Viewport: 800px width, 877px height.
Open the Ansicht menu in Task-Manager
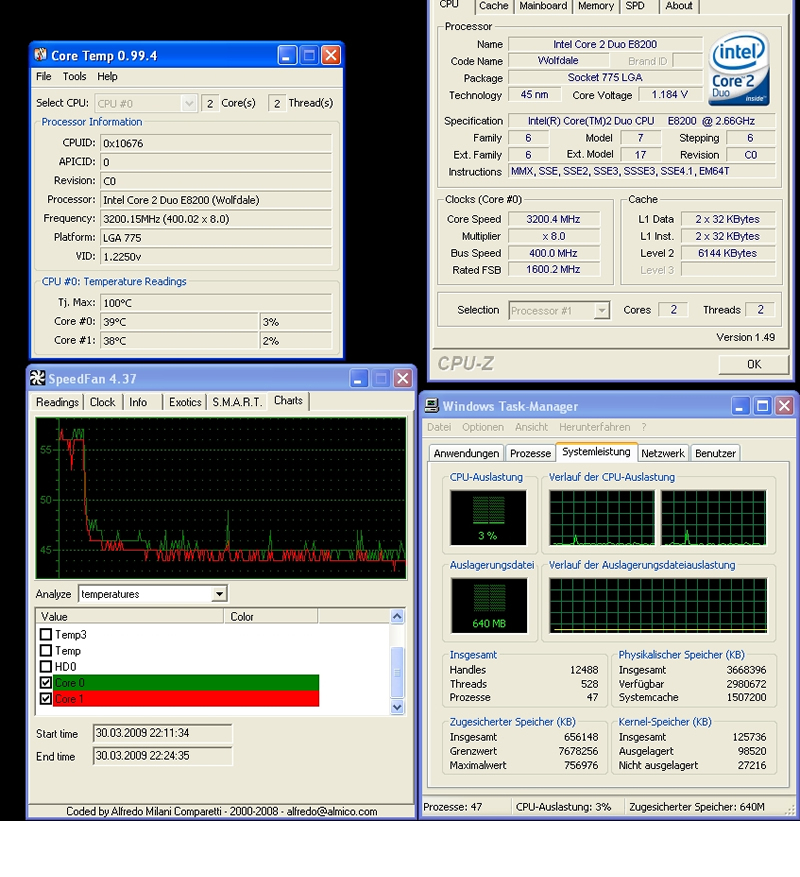click(531, 427)
